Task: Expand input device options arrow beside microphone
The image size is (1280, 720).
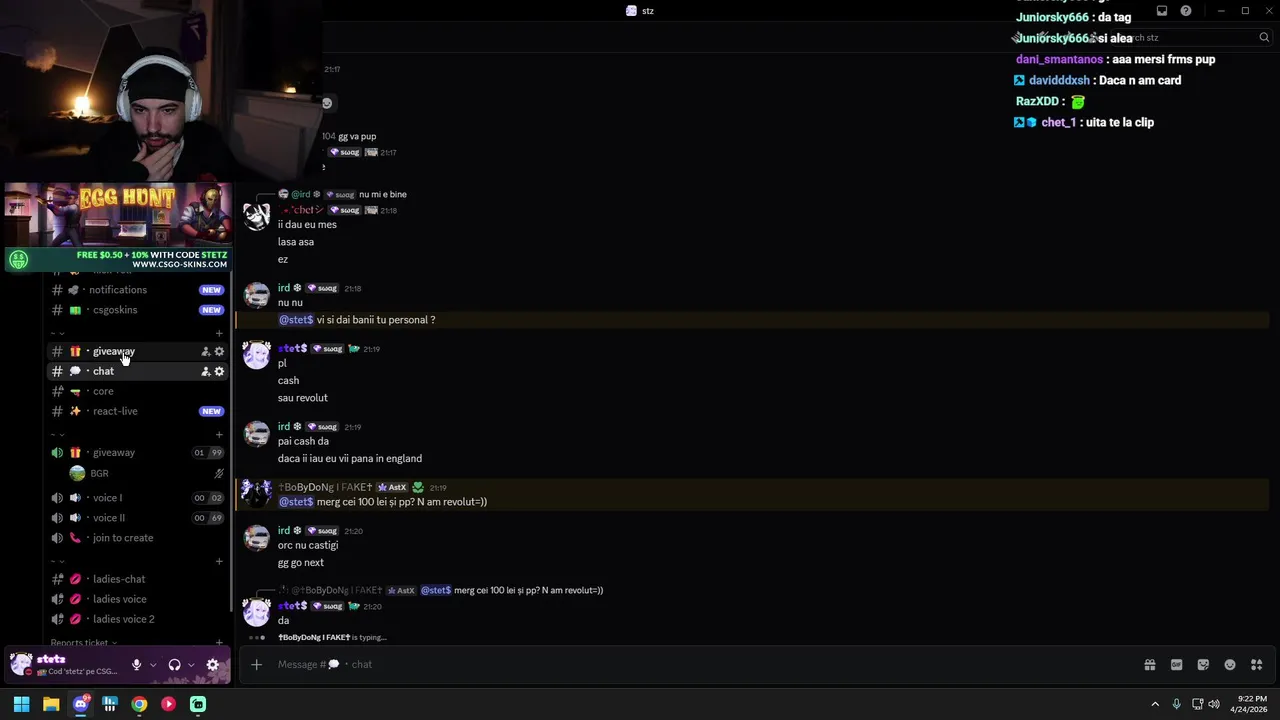Action: pyautogui.click(x=153, y=665)
